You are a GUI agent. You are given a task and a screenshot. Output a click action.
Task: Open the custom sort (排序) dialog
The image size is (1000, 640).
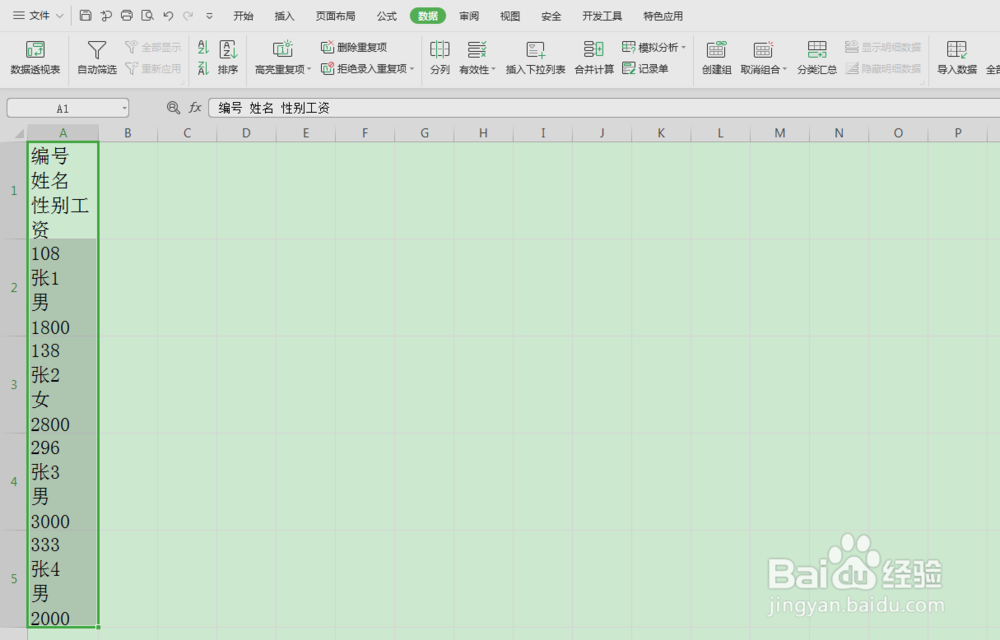pos(228,57)
